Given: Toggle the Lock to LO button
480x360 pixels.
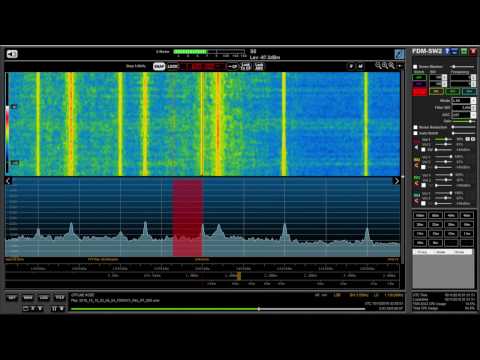Looking at the screenshot, I should (x=246, y=66).
